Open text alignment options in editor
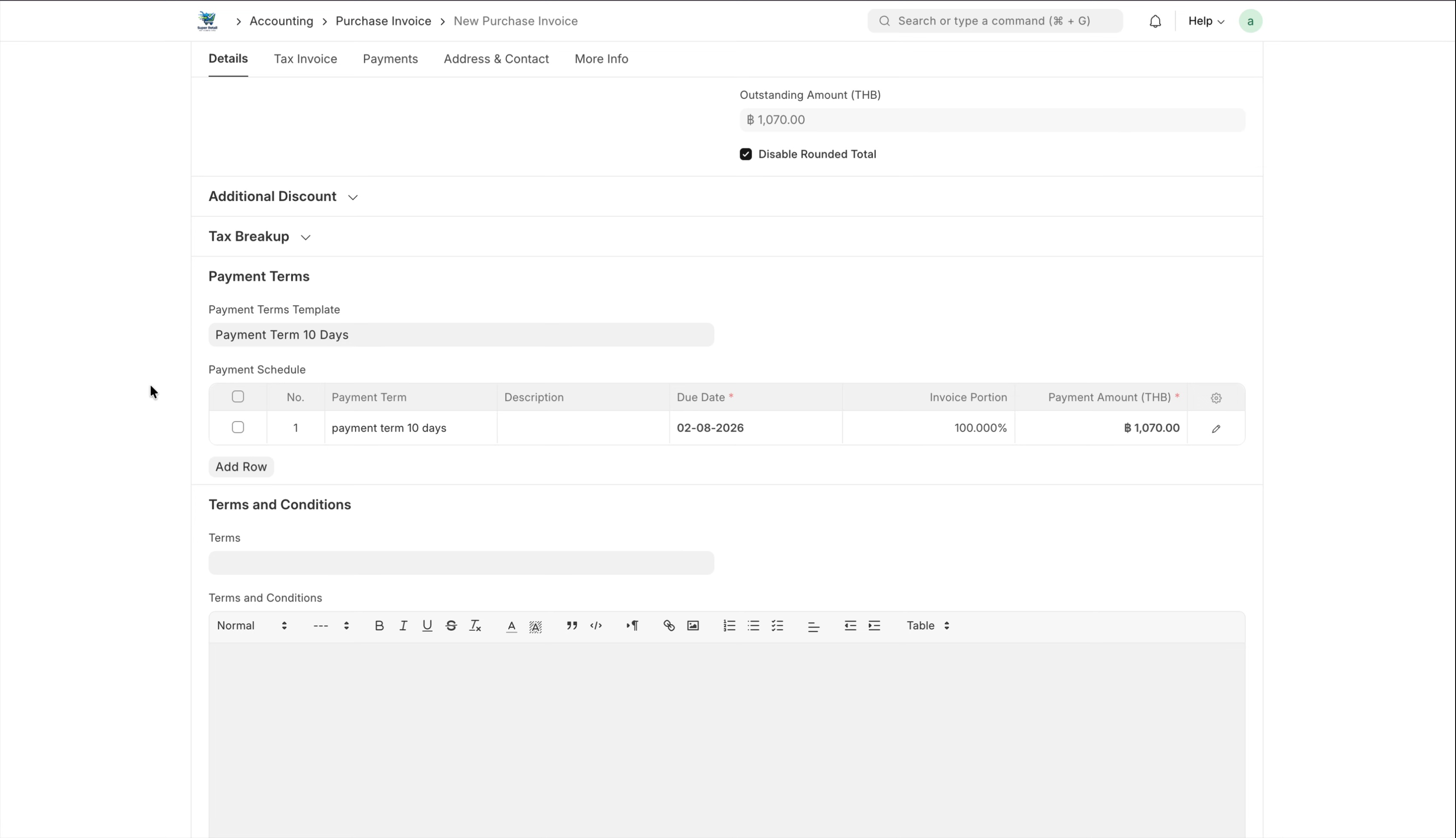This screenshot has width=1456, height=838. (x=814, y=627)
